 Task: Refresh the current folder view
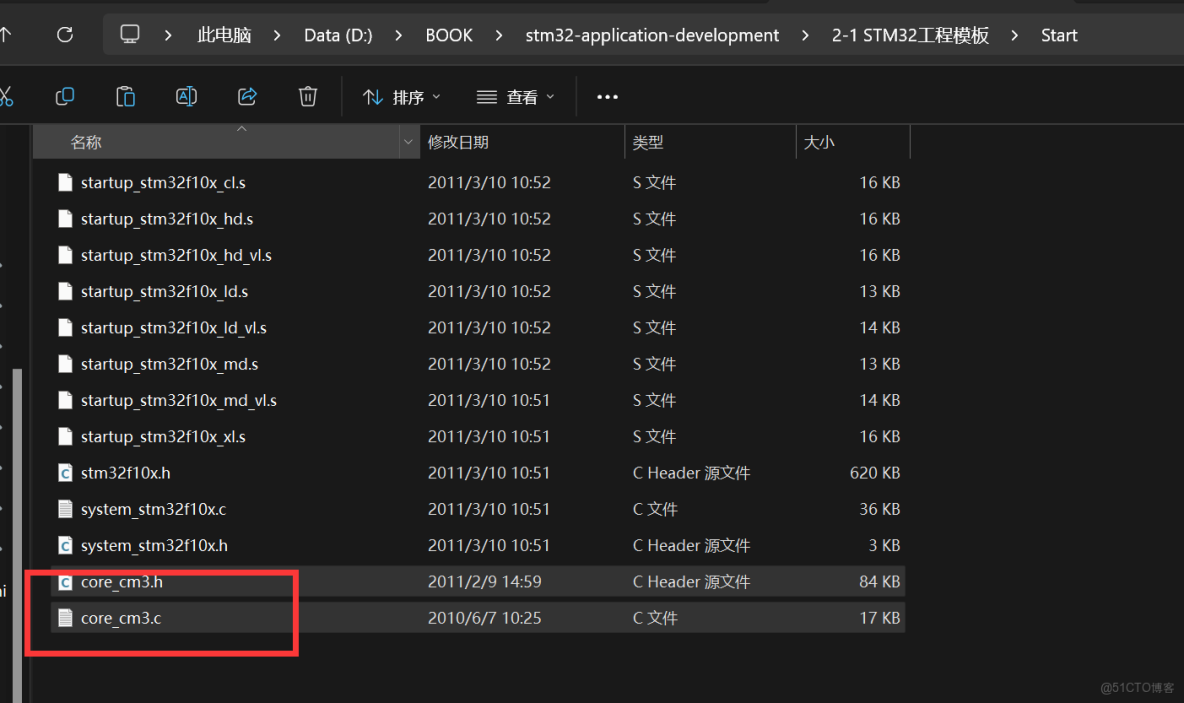pos(65,35)
